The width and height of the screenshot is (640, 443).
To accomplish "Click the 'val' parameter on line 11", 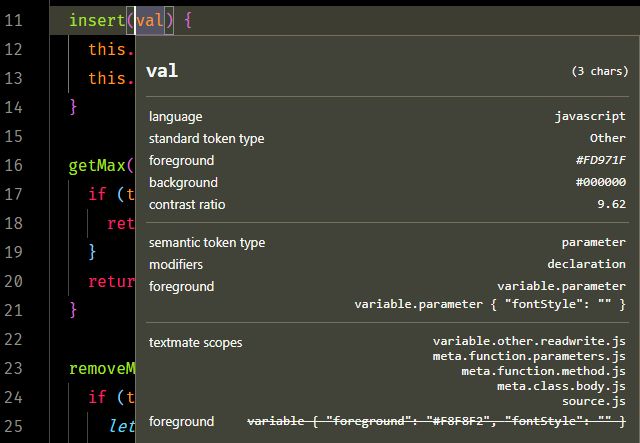I will point(150,20).
